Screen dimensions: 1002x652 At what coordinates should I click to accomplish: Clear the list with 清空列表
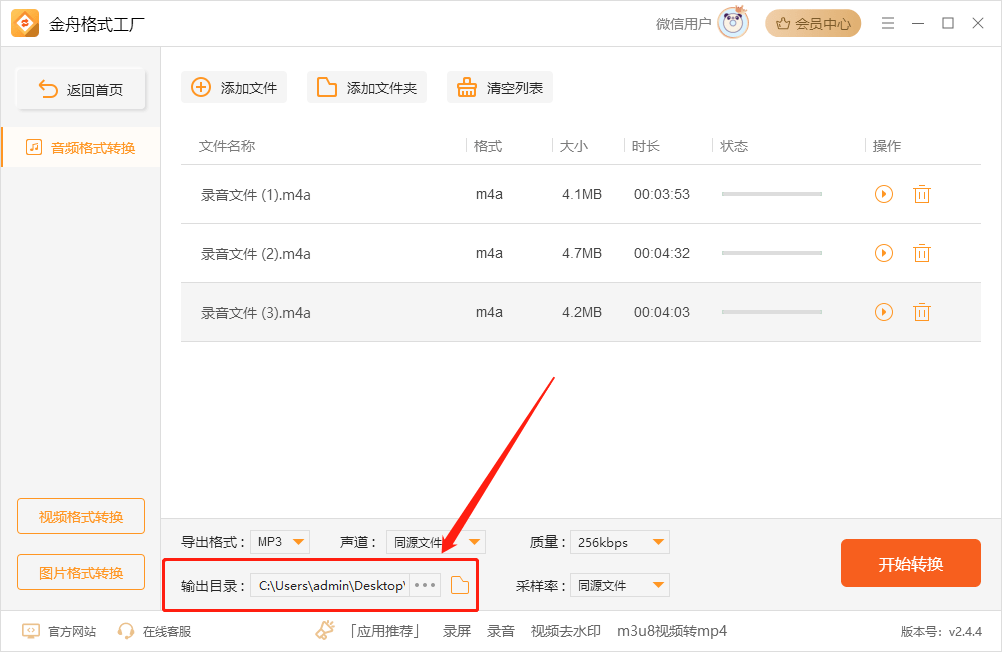tap(500, 88)
